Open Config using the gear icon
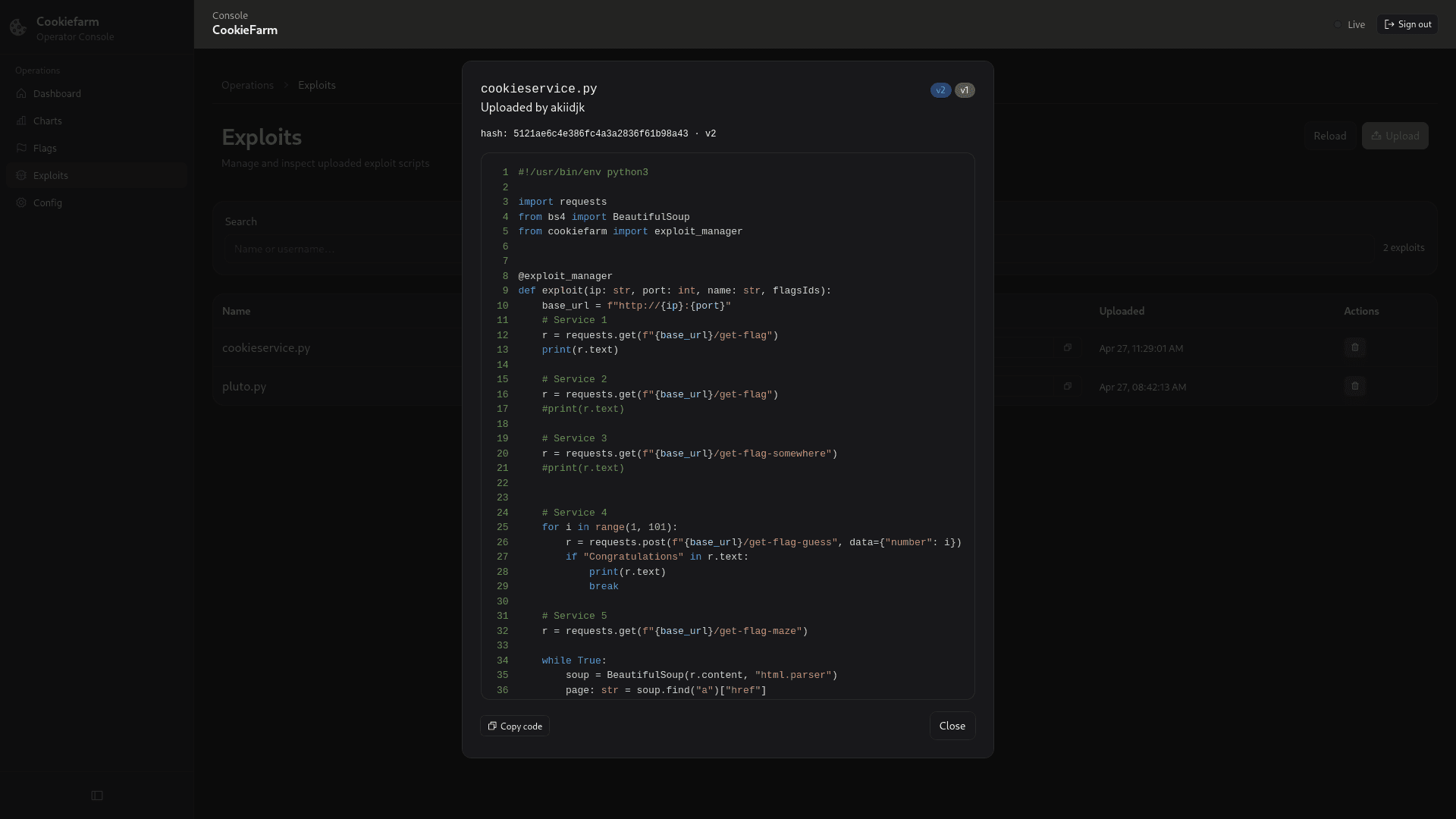1456x819 pixels. (x=21, y=202)
